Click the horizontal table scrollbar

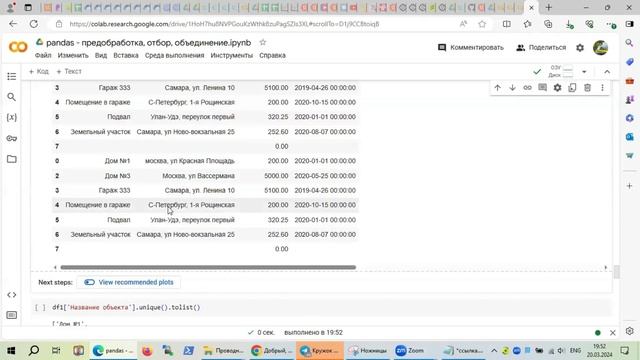[x=208, y=267]
